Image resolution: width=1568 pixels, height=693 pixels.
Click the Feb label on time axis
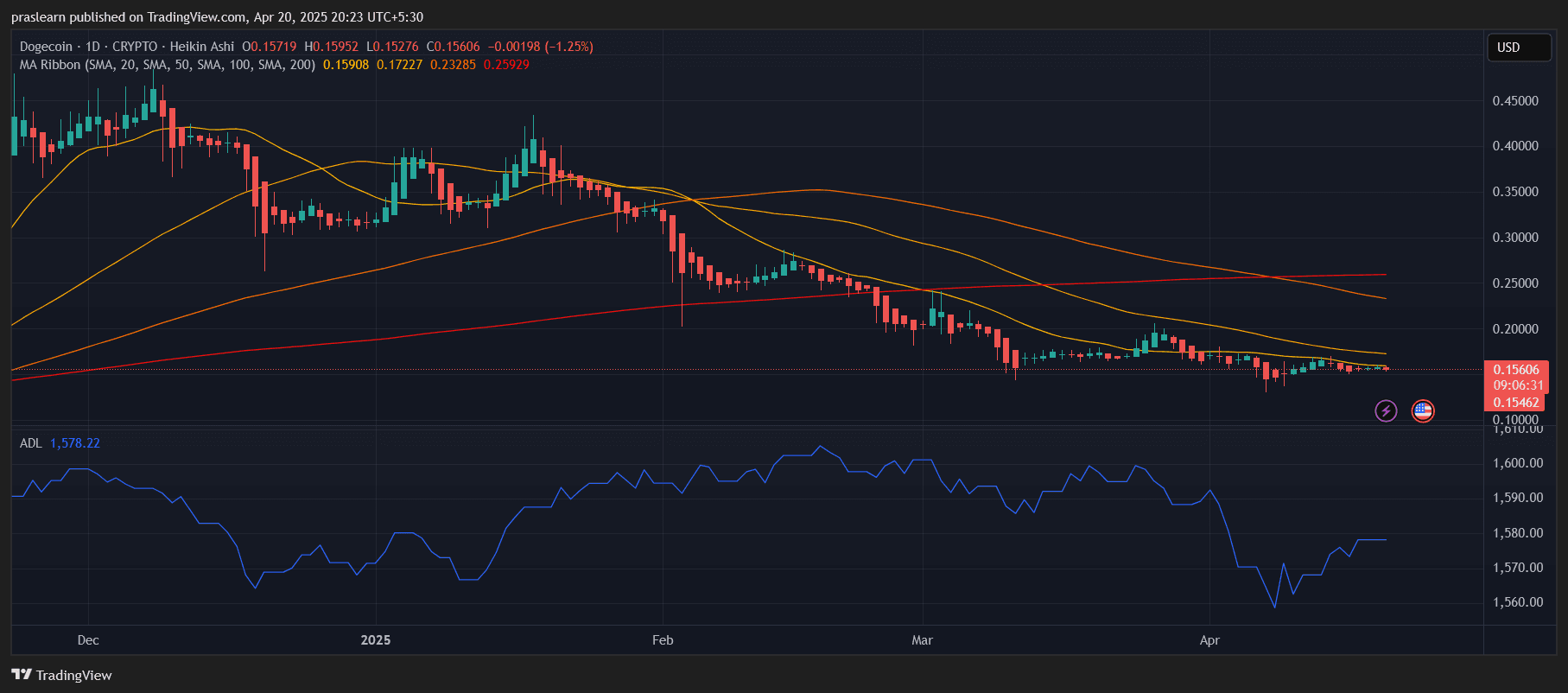point(663,640)
